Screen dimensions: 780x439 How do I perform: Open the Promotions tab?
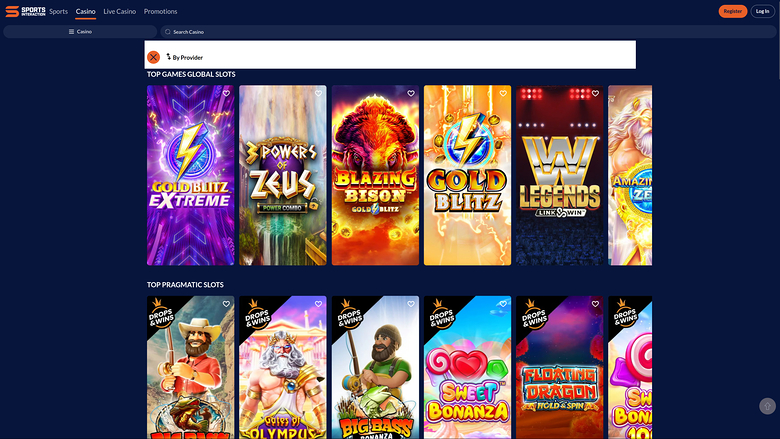(x=160, y=11)
